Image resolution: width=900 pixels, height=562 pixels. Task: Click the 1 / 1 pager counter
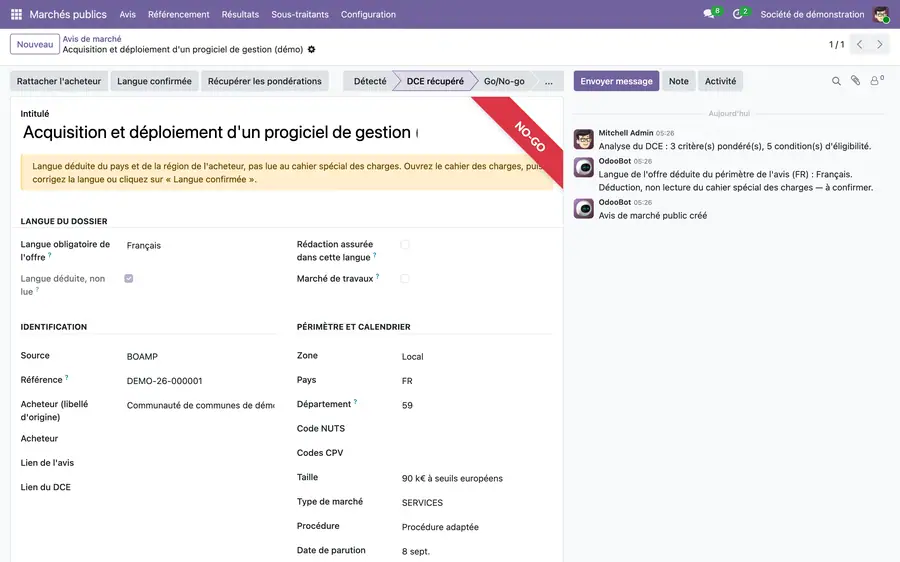click(836, 44)
